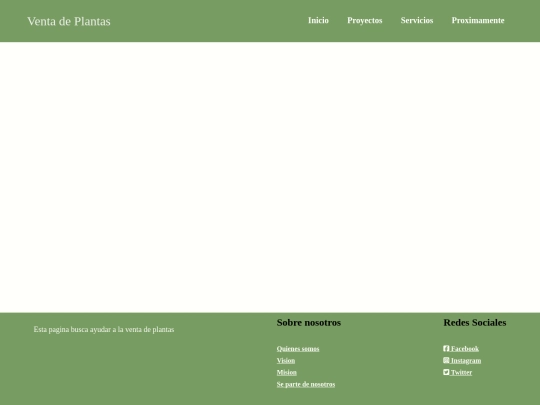This screenshot has height=405, width=540.
Task: Click the Sobre nosotros heading
Action: coord(309,323)
